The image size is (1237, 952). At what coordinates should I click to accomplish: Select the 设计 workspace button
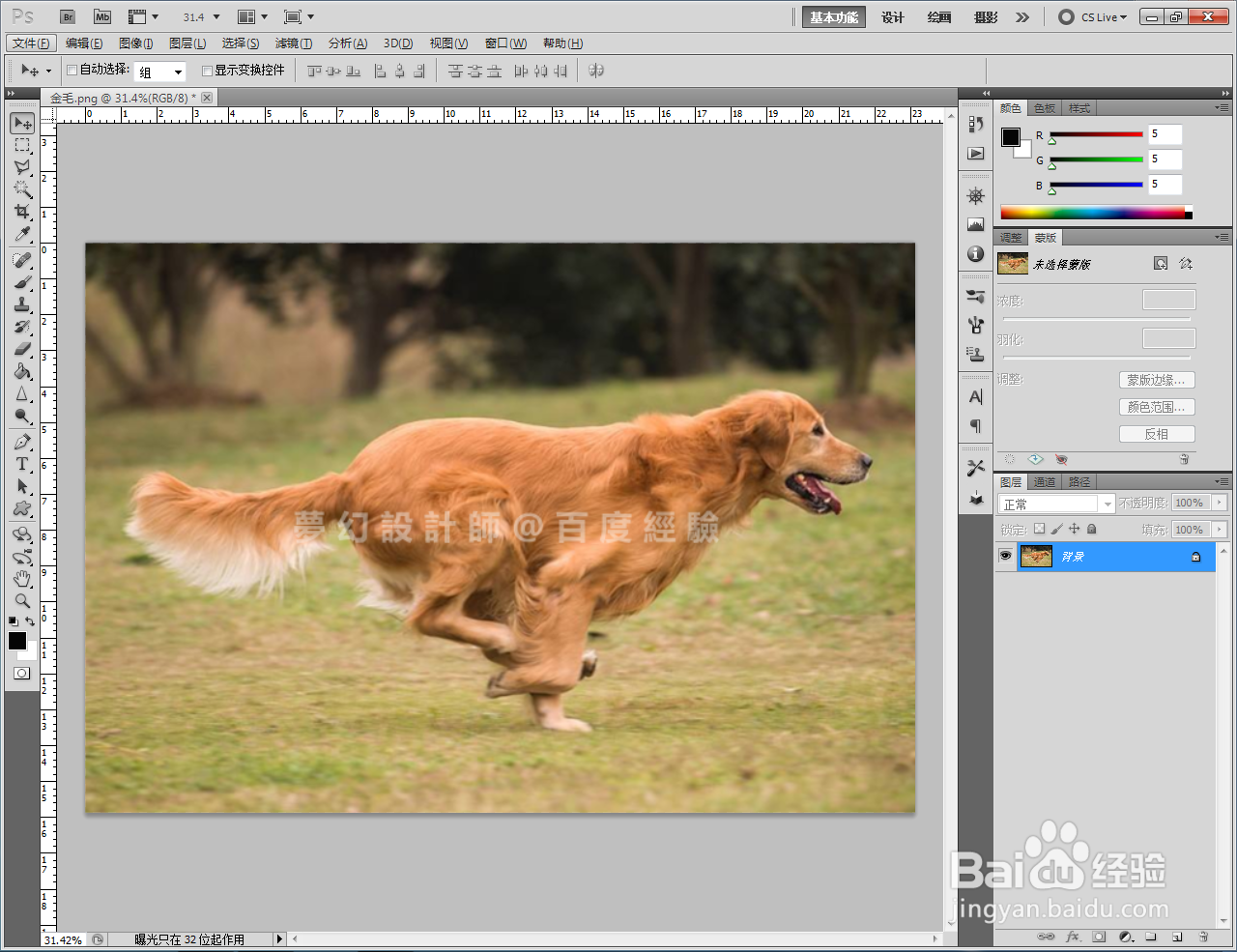coord(893,17)
